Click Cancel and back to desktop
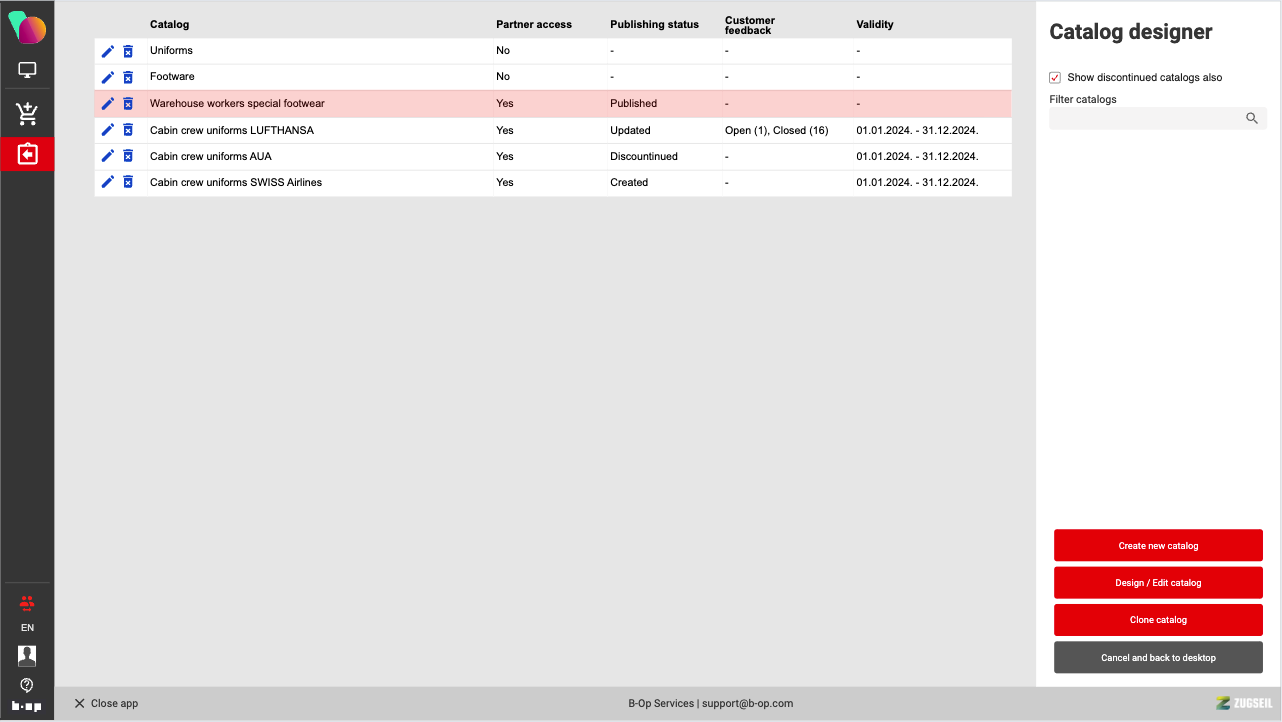1282x722 pixels. click(x=1158, y=658)
